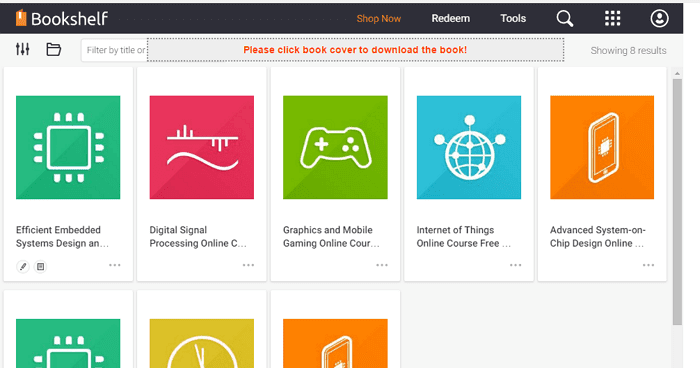Click the Efficient Embedded Systems Design title
This screenshot has width=700, height=368.
click(62, 237)
